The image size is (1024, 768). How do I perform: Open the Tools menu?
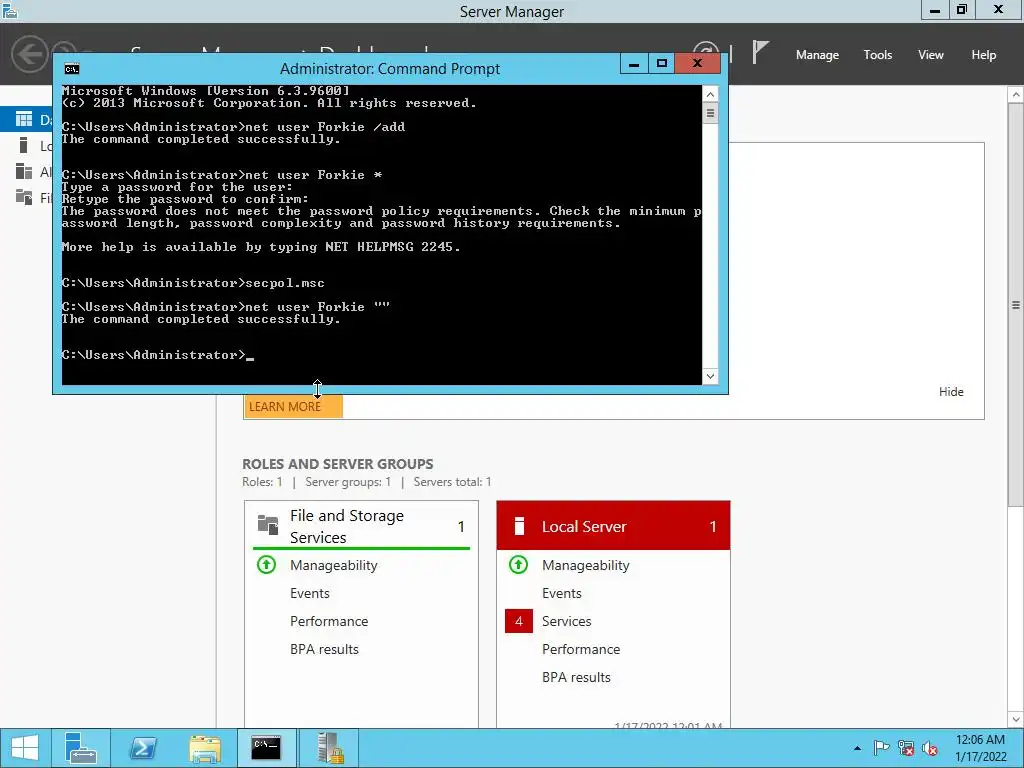click(x=877, y=55)
